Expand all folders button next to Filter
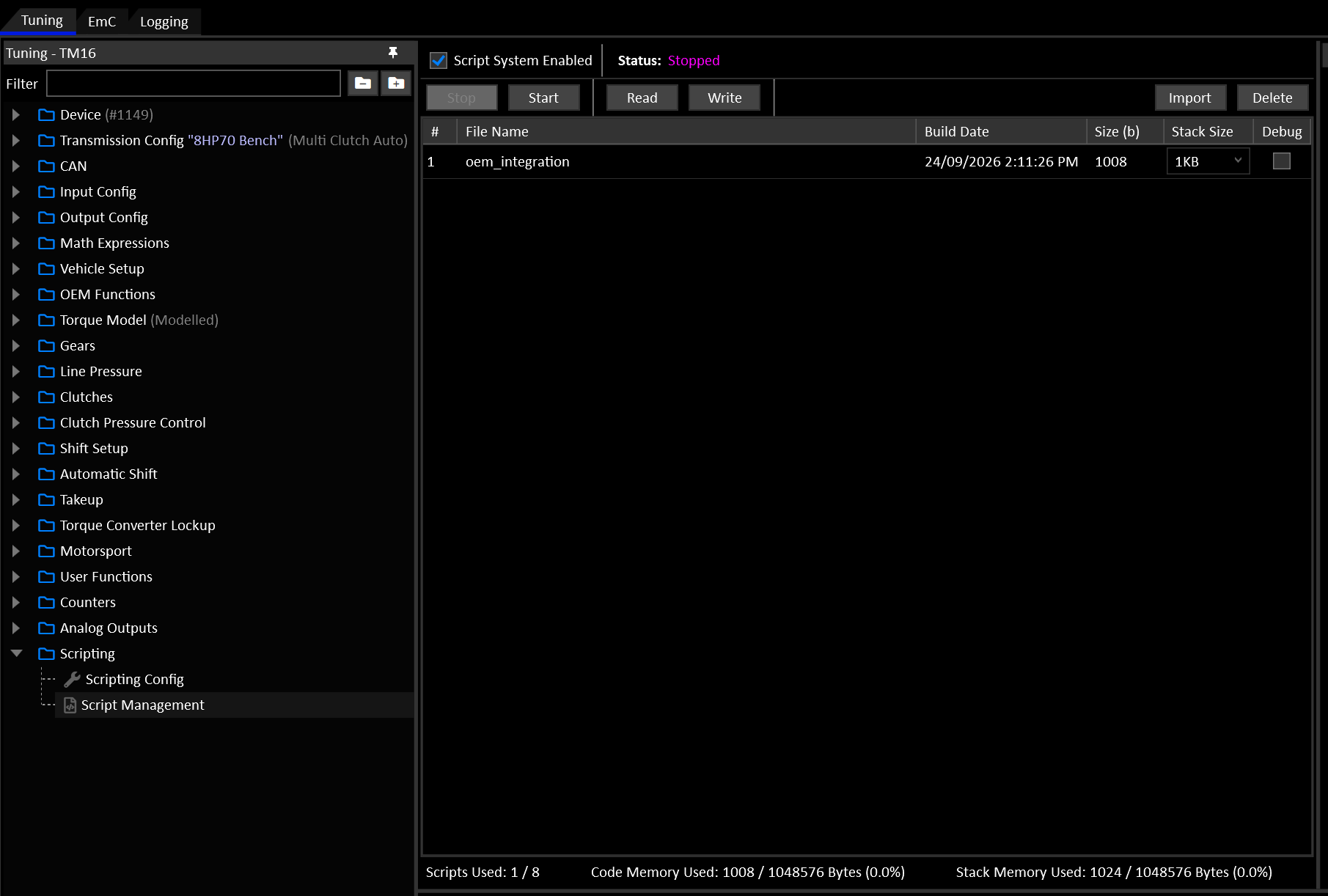 (396, 83)
